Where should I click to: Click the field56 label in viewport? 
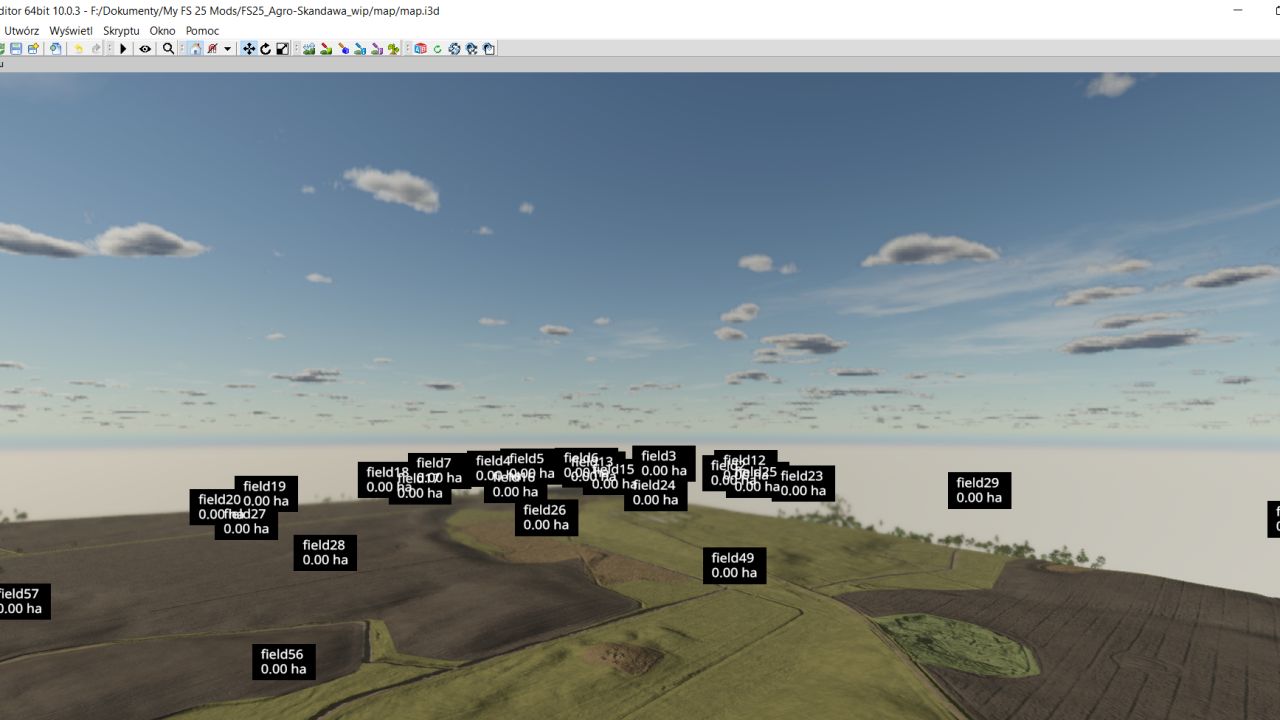coord(283,662)
